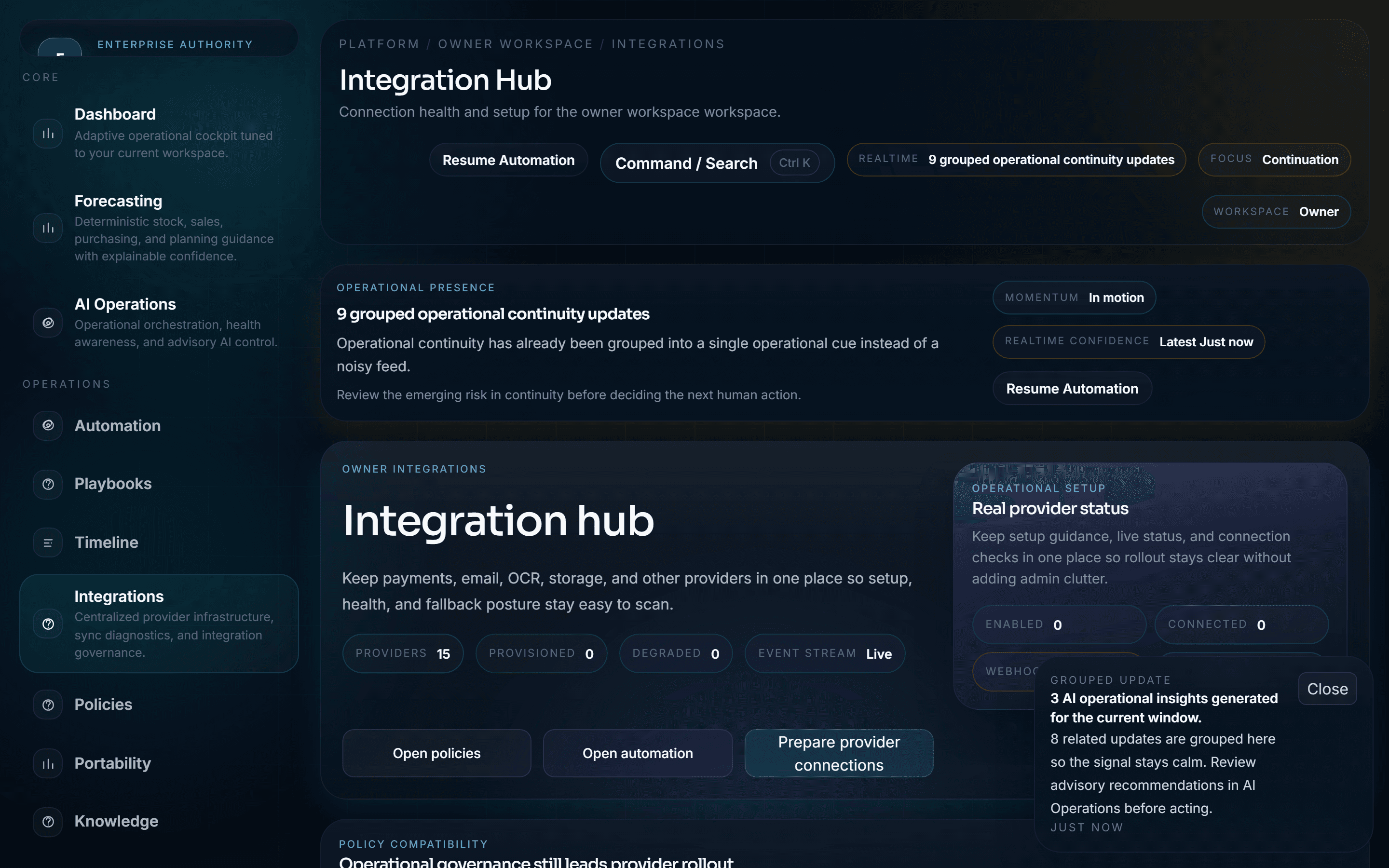Click the Policy Compatibility section label

point(413,844)
